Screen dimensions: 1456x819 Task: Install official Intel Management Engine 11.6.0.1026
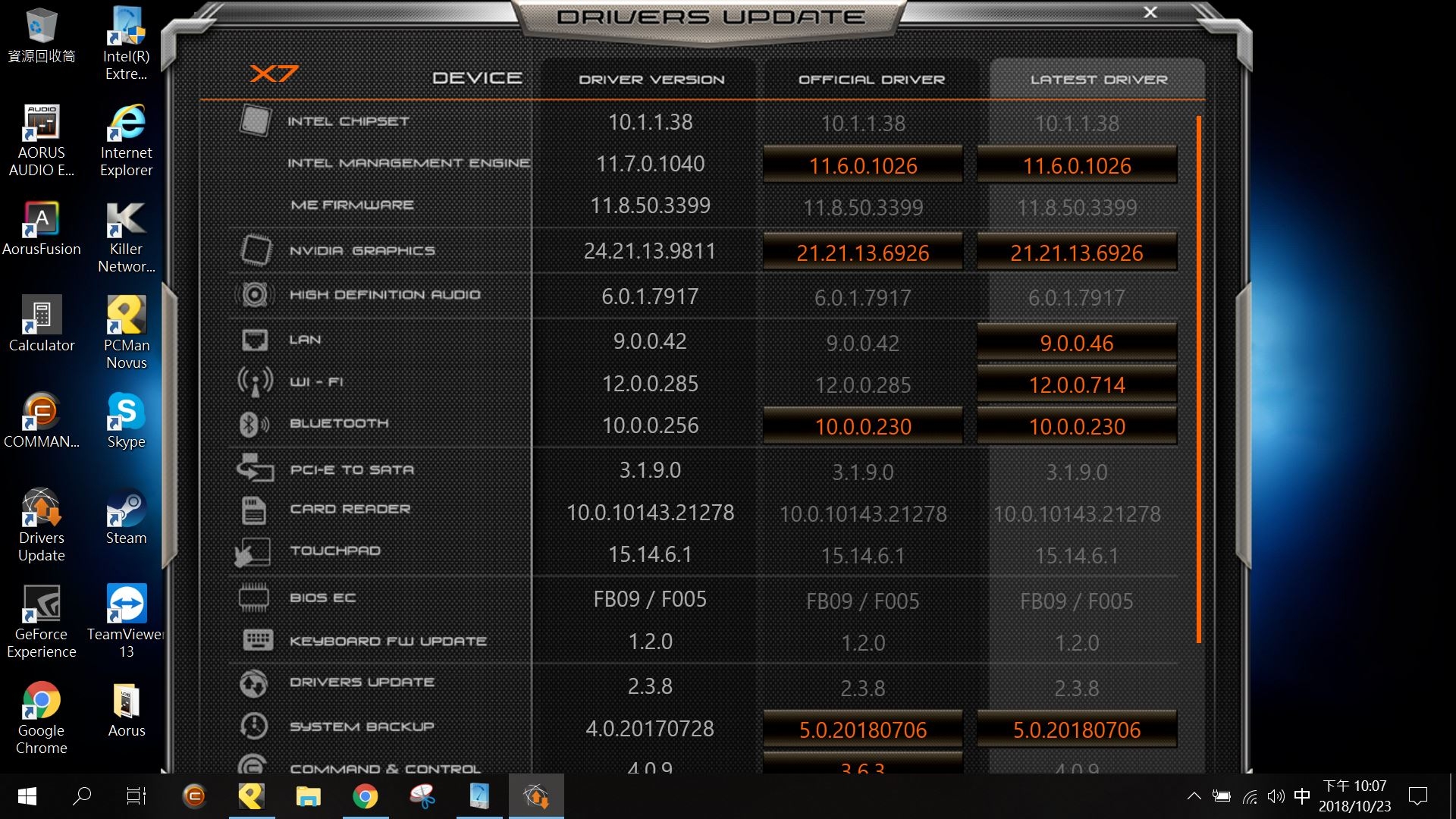[x=863, y=165]
